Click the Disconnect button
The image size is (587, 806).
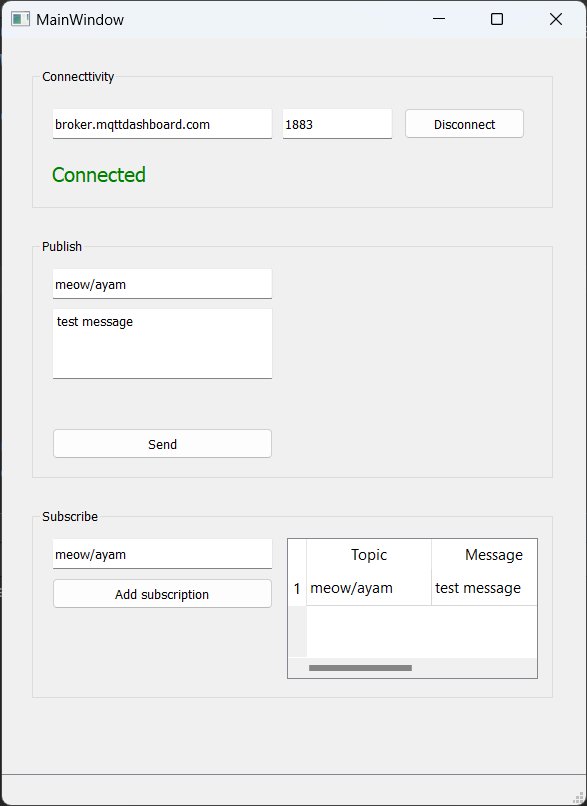(464, 124)
